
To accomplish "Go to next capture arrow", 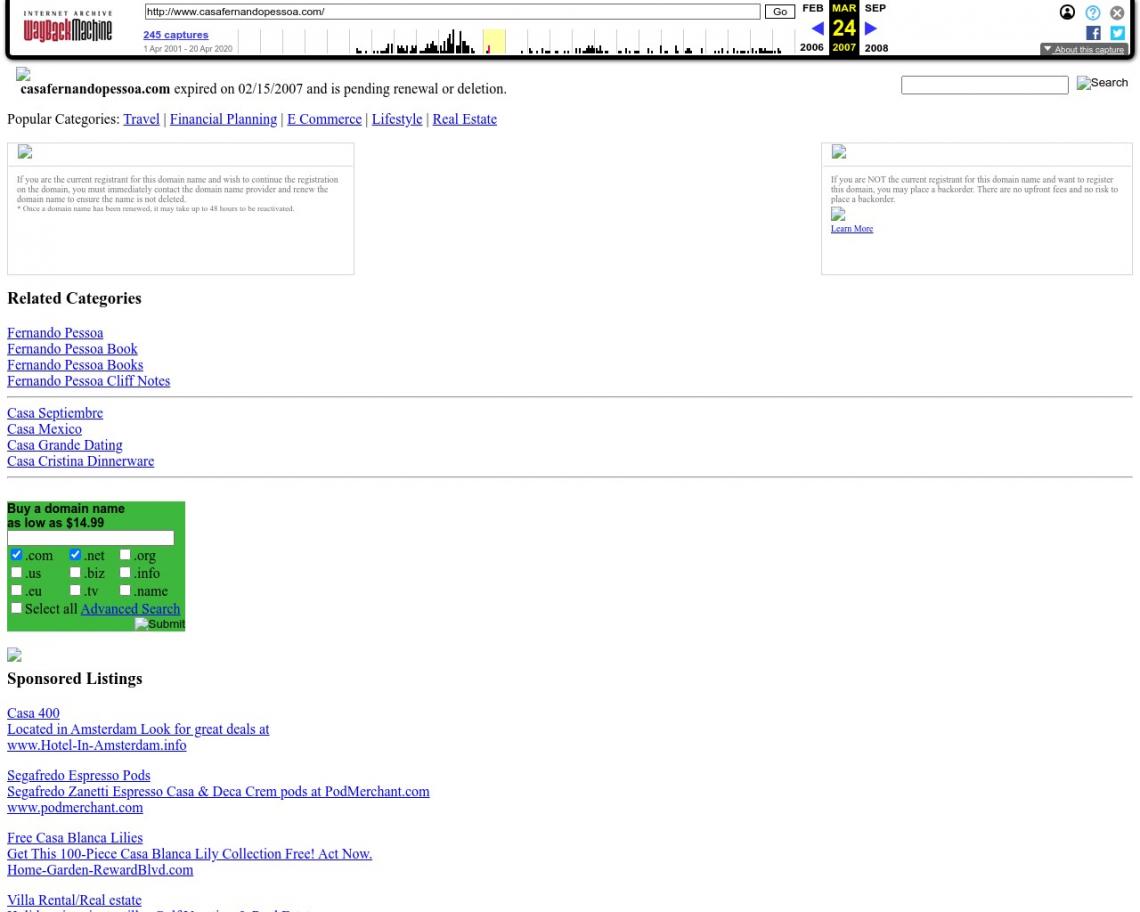I will click(x=870, y=28).
